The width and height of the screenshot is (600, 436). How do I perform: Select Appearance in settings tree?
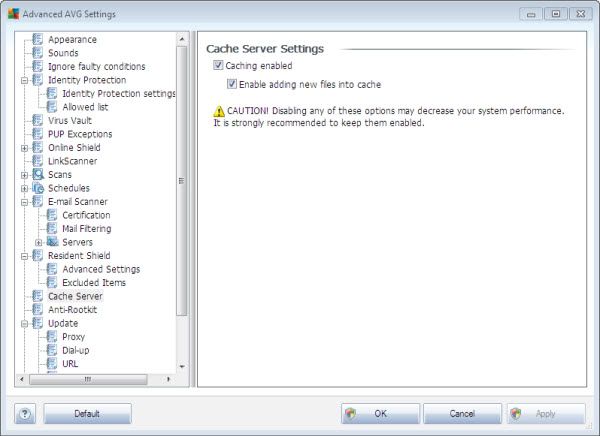pos(72,39)
